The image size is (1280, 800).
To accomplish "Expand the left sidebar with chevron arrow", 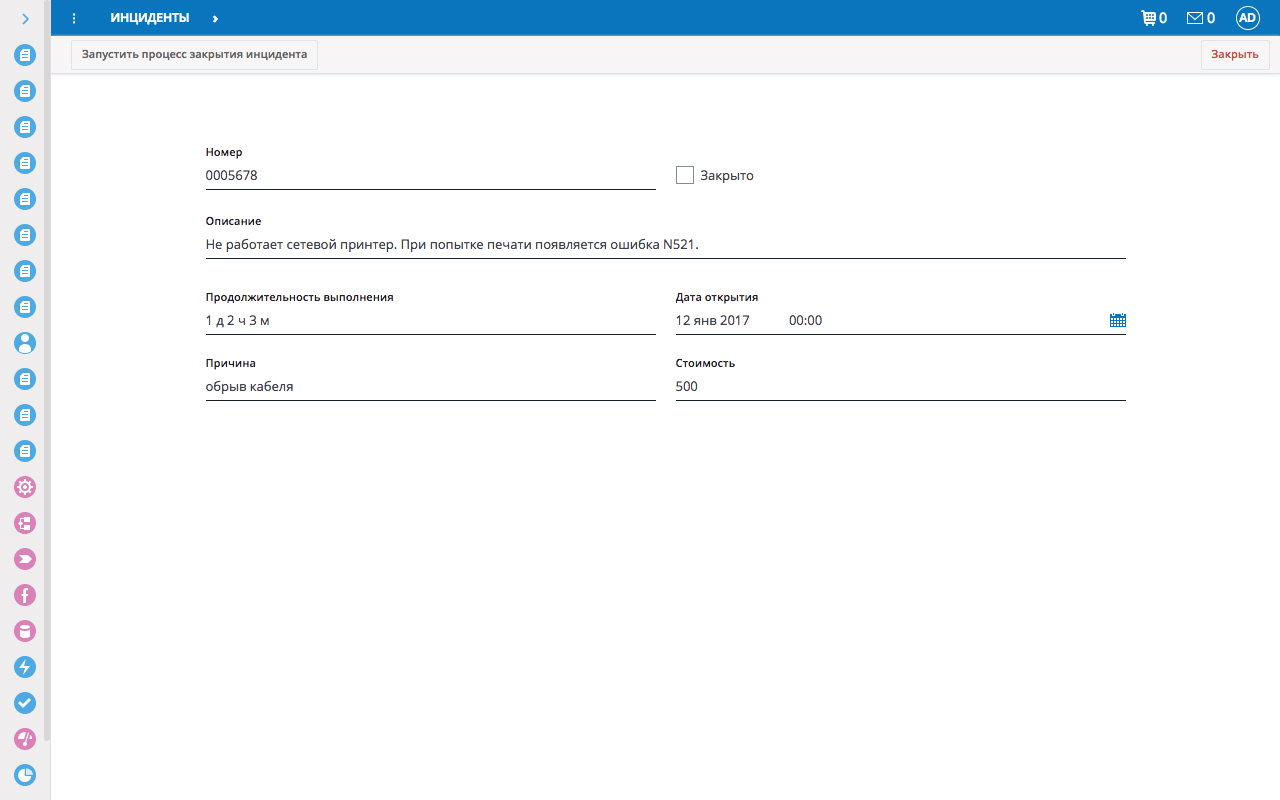I will (x=25, y=18).
